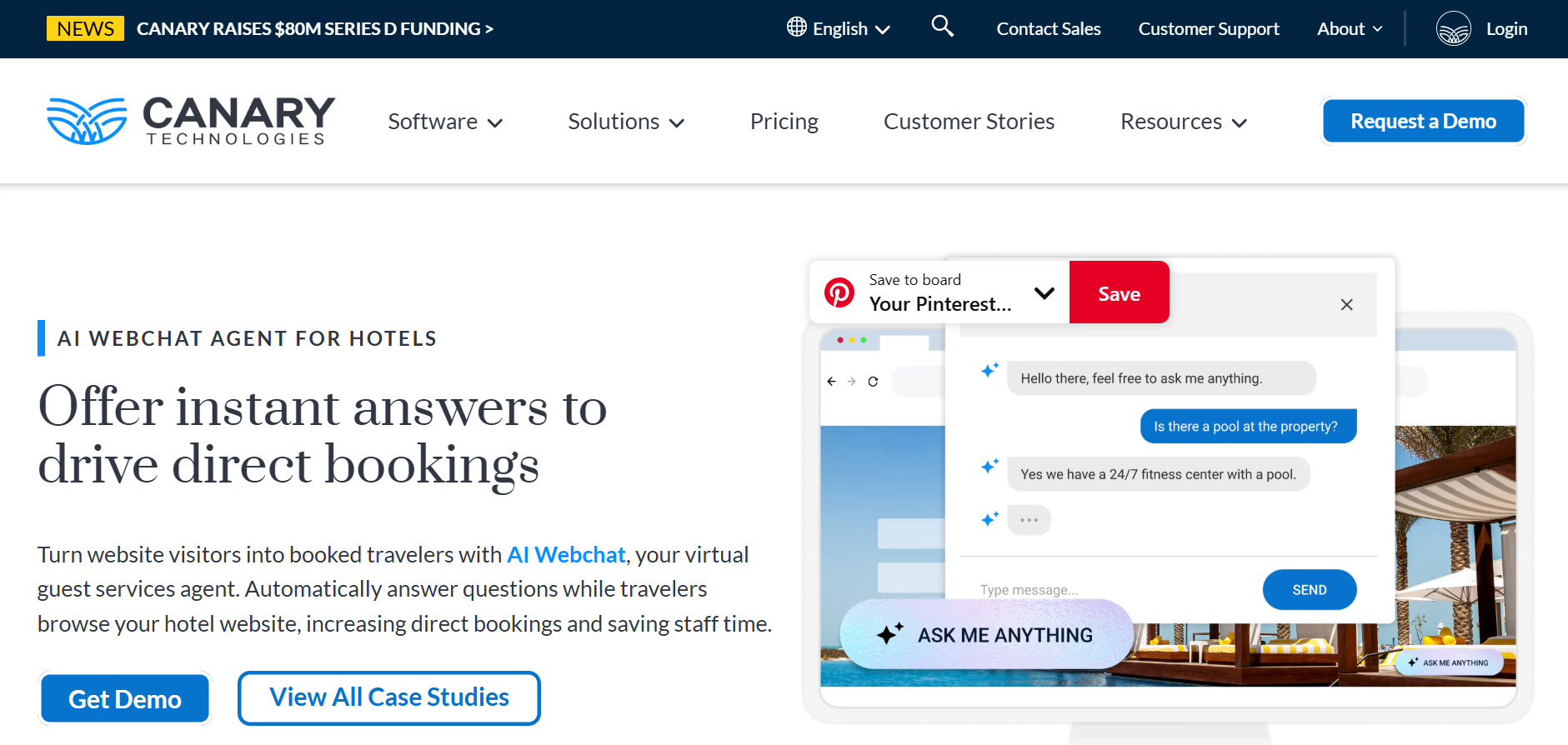Click the reload icon in mockup browser

coord(873,382)
